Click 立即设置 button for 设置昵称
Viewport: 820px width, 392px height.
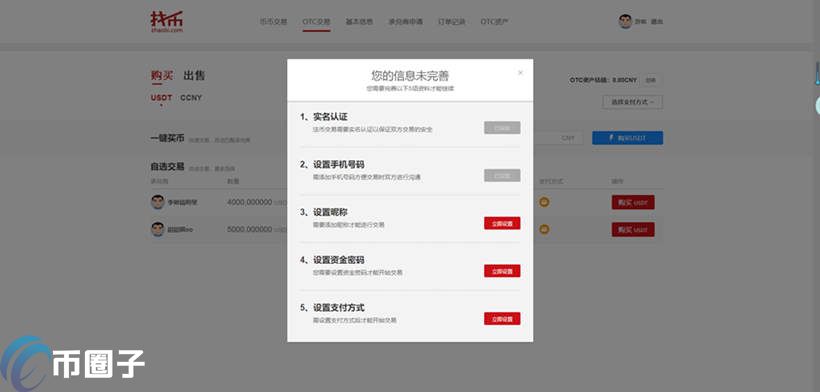(x=502, y=223)
